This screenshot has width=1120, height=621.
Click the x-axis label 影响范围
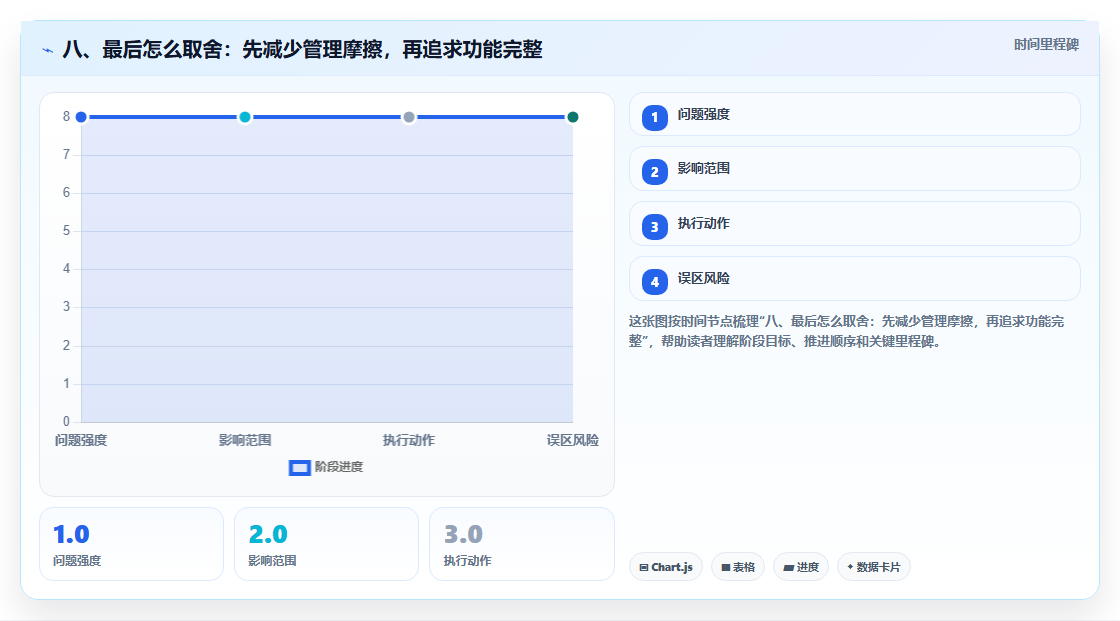tap(245, 440)
